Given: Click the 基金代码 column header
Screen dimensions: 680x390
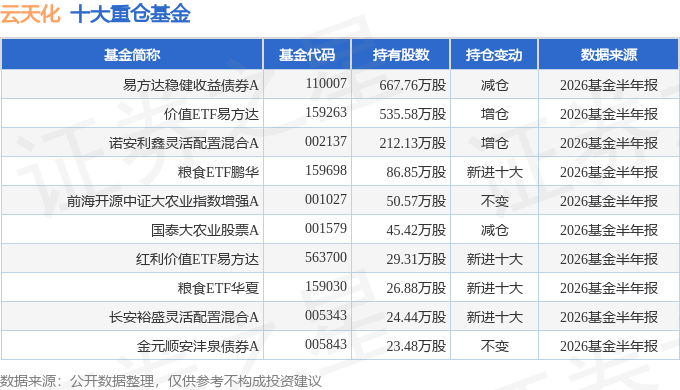Looking at the screenshot, I should coord(307,55).
